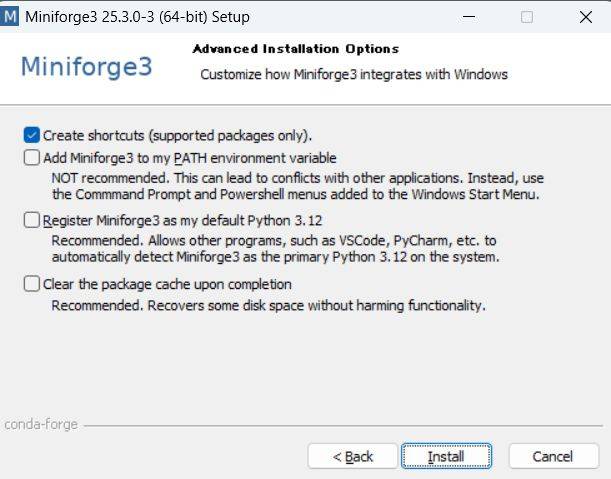Enable Add Miniforge3 to my PATH checkbox
Screen dimensions: 611x479
coord(32,158)
